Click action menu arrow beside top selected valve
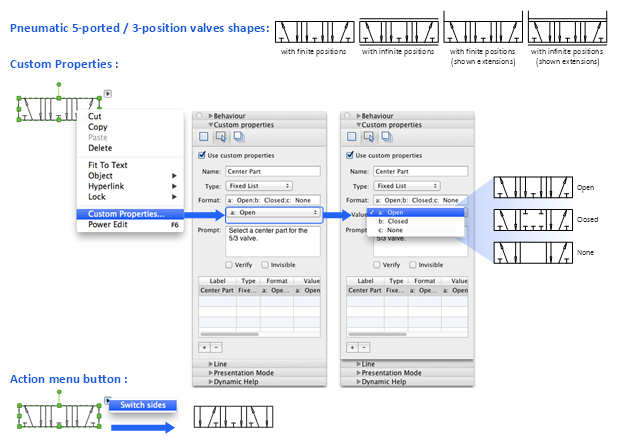Image resolution: width=640 pixels, height=443 pixels. pyautogui.click(x=108, y=93)
